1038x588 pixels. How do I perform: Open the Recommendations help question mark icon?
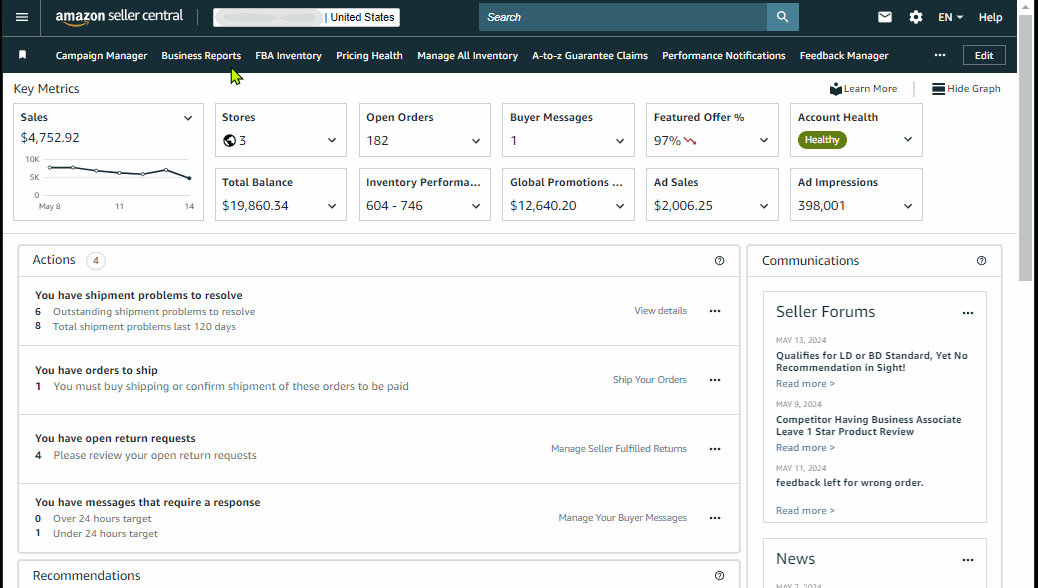coord(720,576)
